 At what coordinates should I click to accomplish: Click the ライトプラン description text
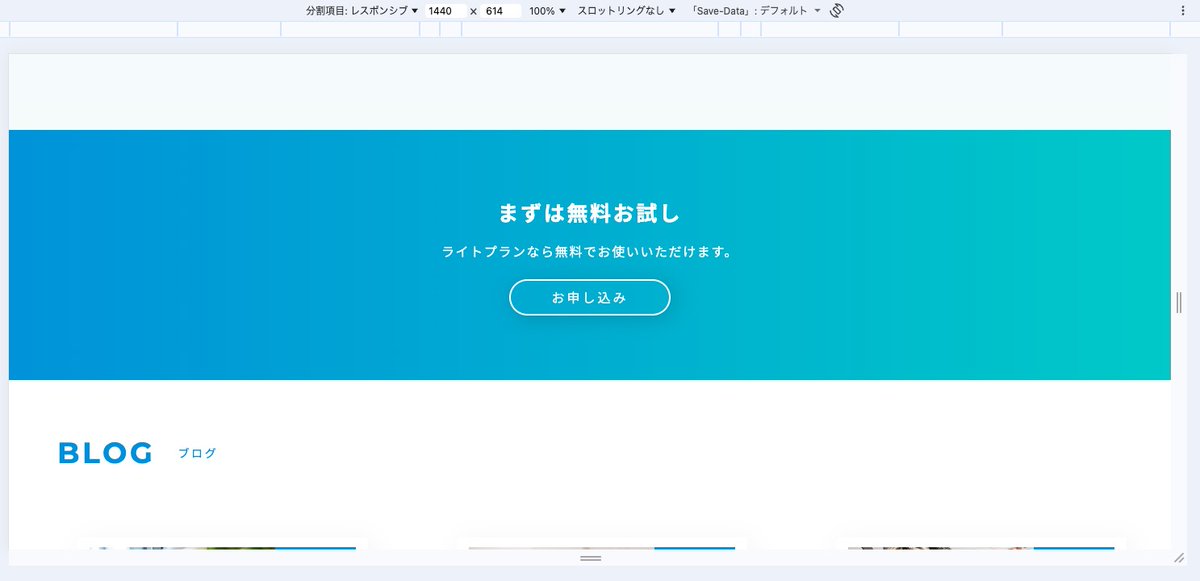click(x=589, y=252)
